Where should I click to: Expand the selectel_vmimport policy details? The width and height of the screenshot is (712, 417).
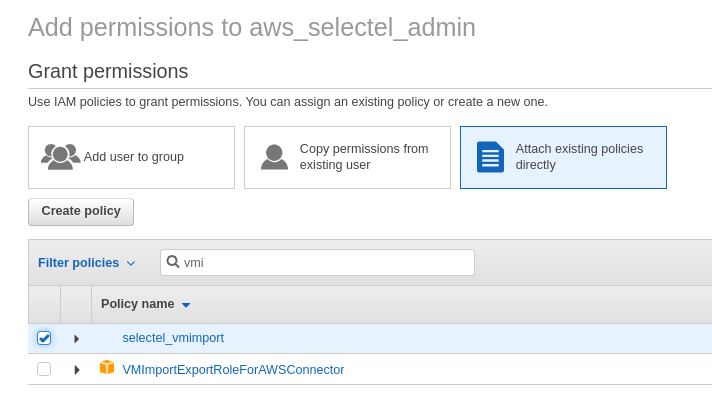click(x=77, y=339)
